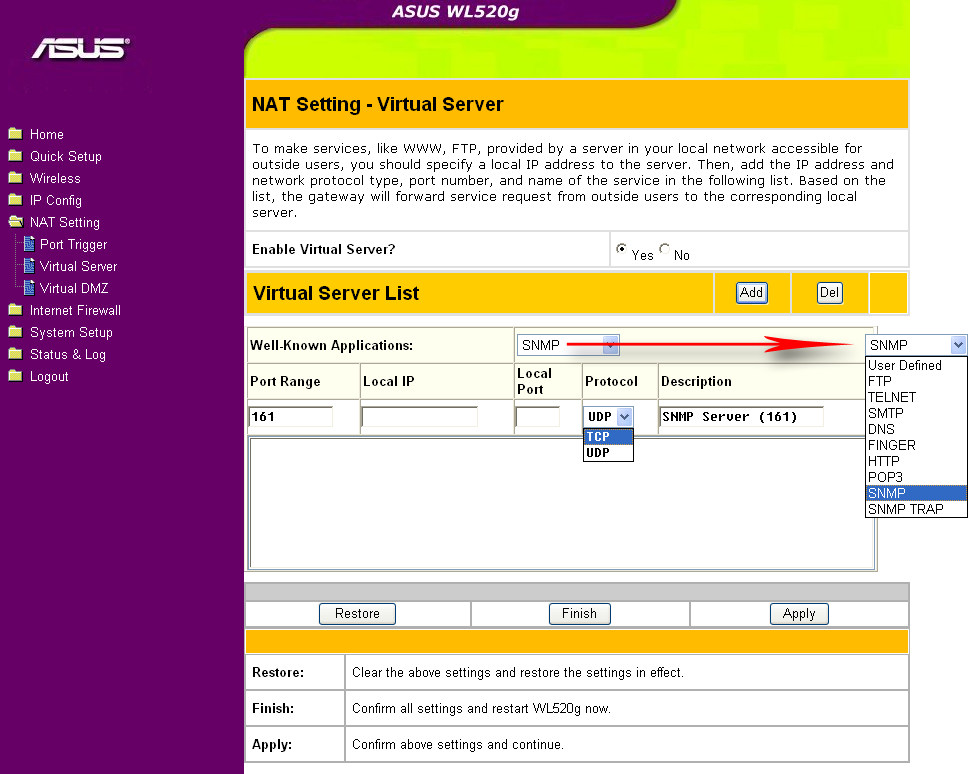Click the Del button
The width and height of the screenshot is (980, 774).
829,293
